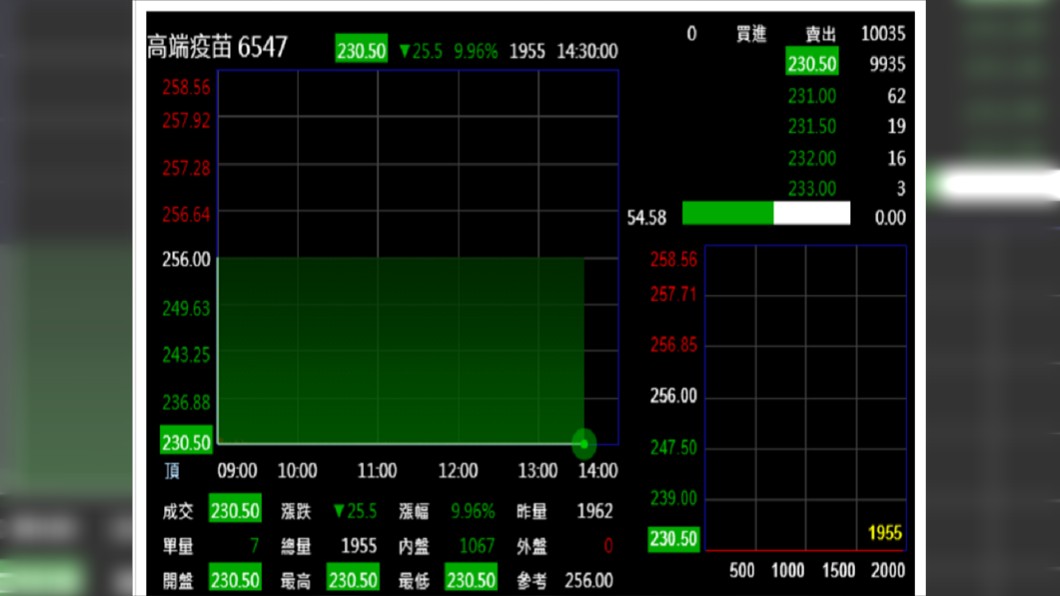Screen dimensions: 1060x596
Task: Click the 14:00 time axis label
Action: pos(598,470)
